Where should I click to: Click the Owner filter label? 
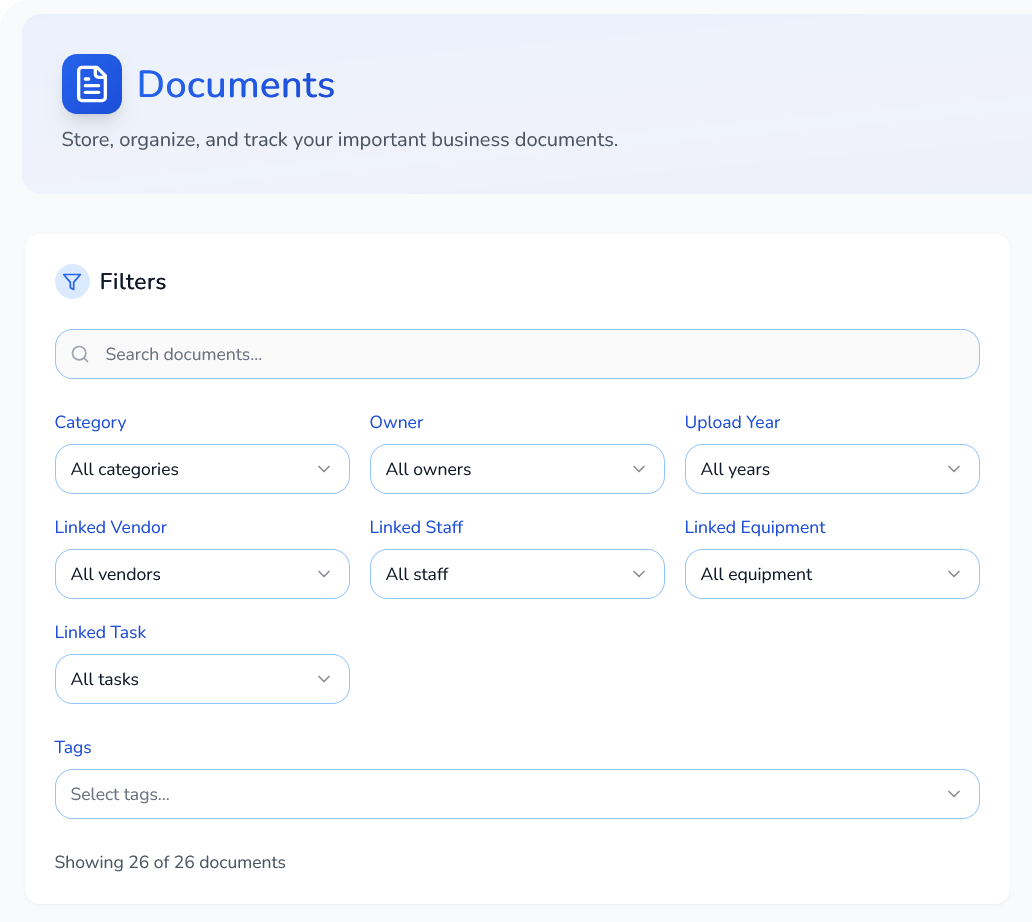[396, 422]
